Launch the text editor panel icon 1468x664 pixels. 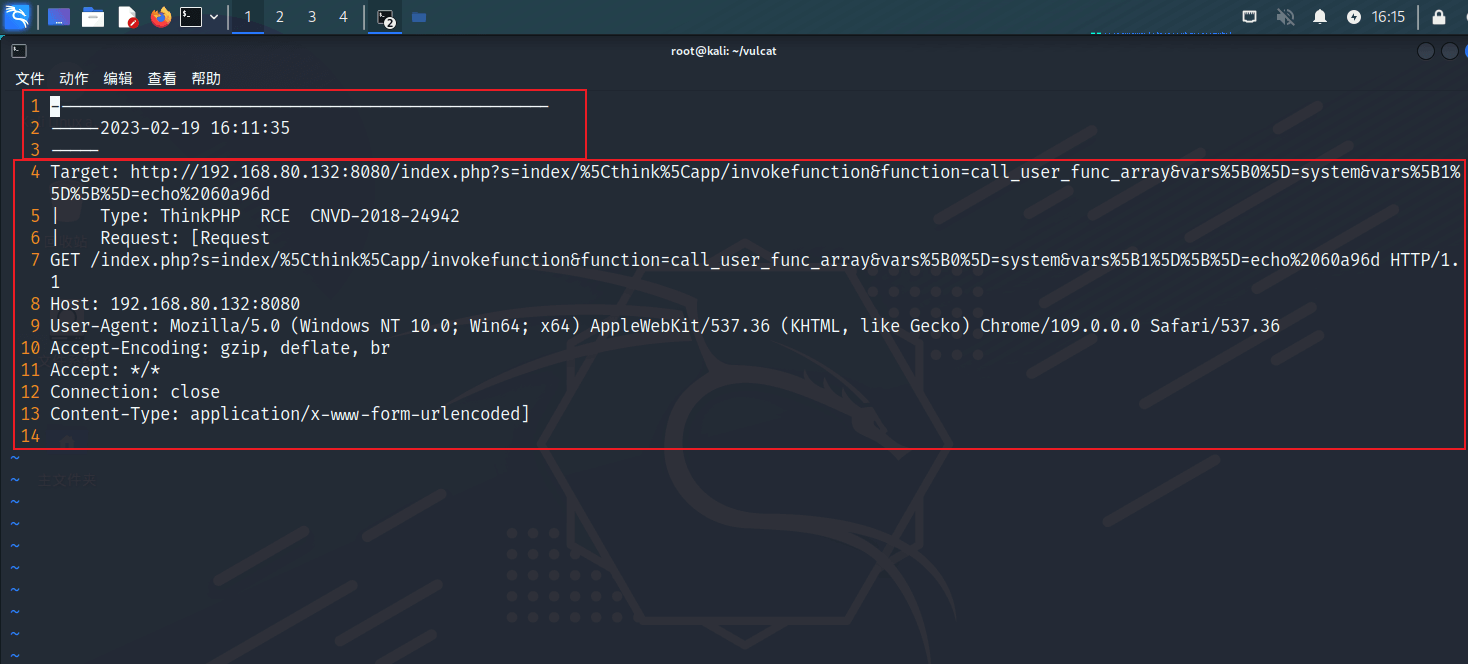(x=127, y=17)
